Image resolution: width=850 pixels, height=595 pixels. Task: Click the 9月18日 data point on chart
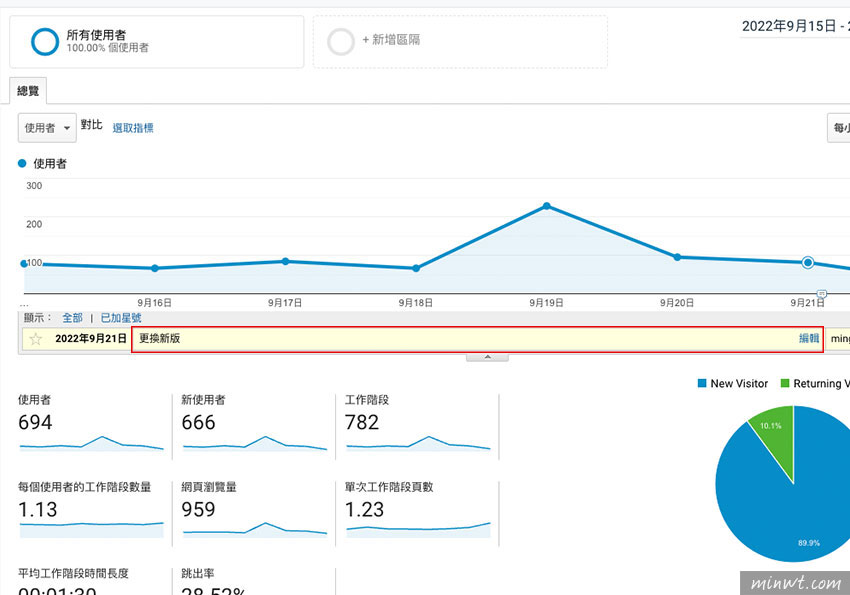click(x=416, y=268)
